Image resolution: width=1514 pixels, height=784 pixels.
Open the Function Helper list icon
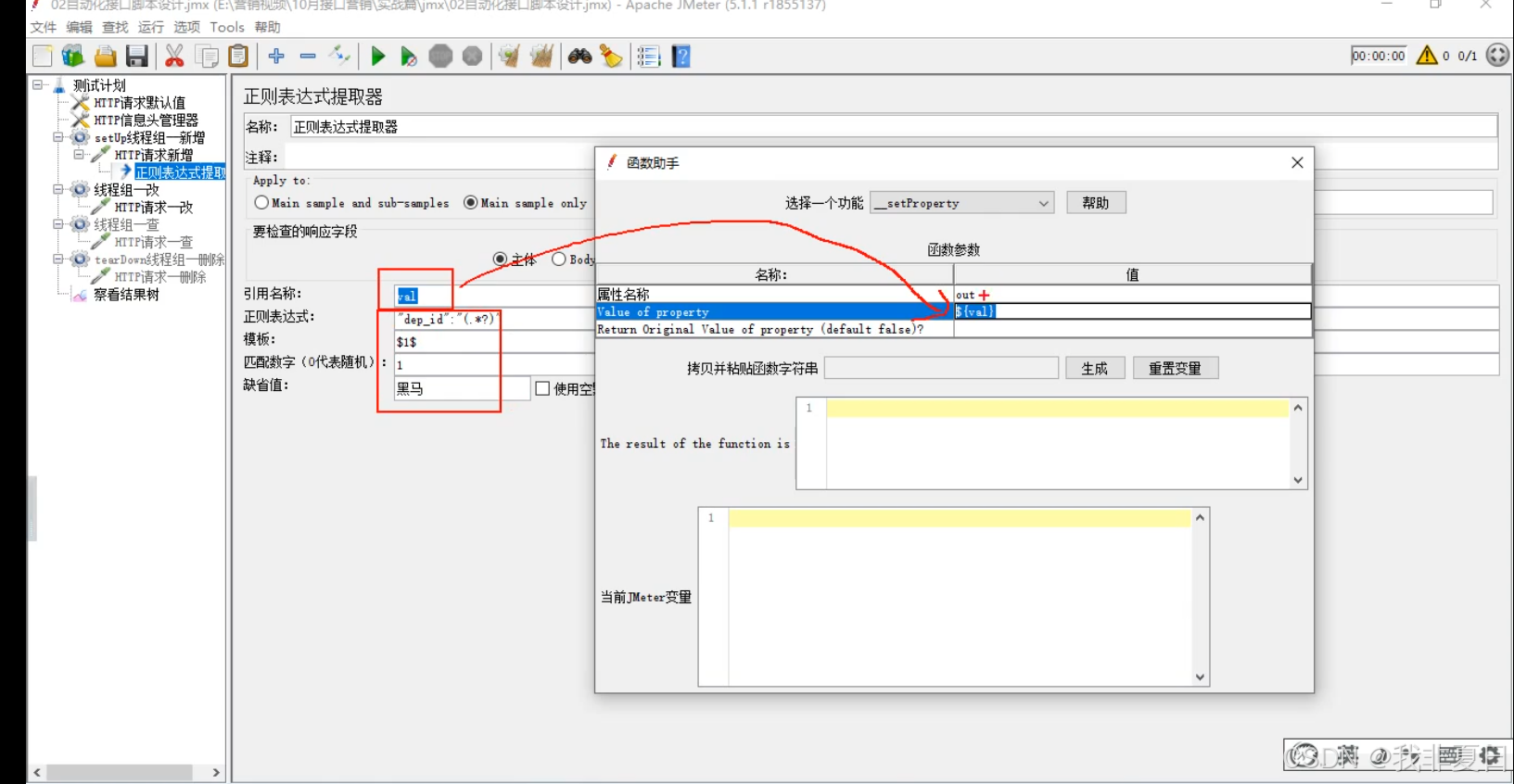(x=649, y=56)
